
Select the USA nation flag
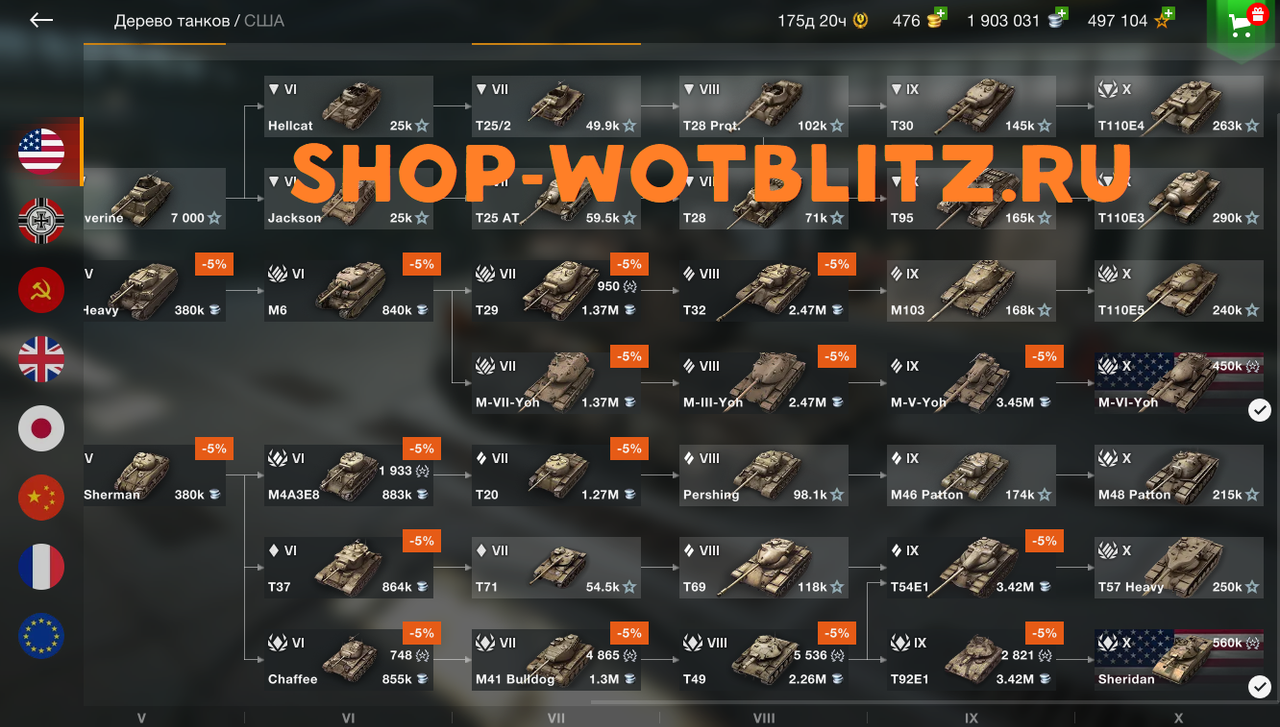coord(41,151)
